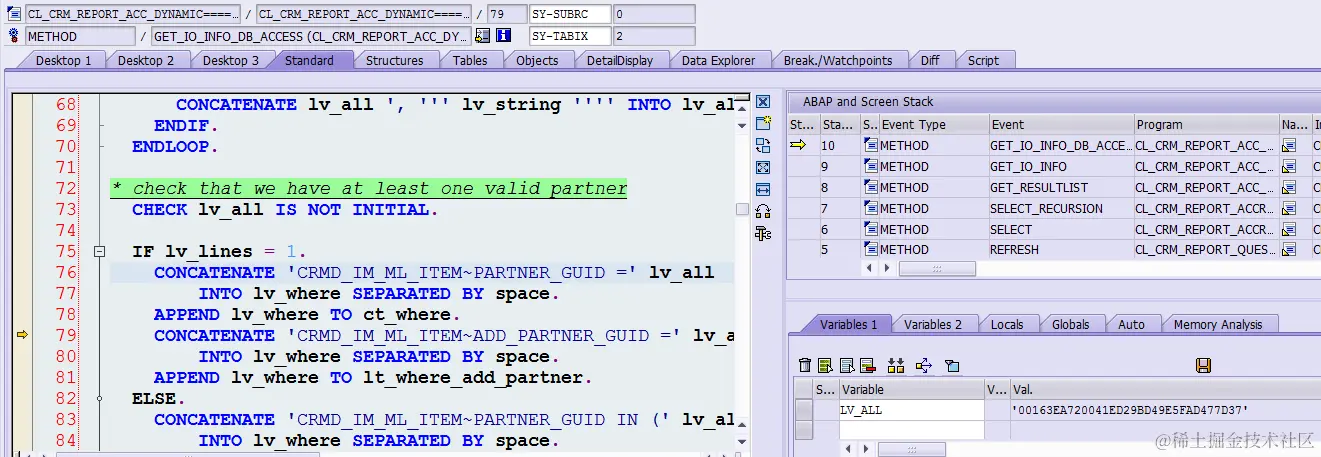Open the DetailDisplay tab
The height and width of the screenshot is (457, 1321).
(x=620, y=60)
